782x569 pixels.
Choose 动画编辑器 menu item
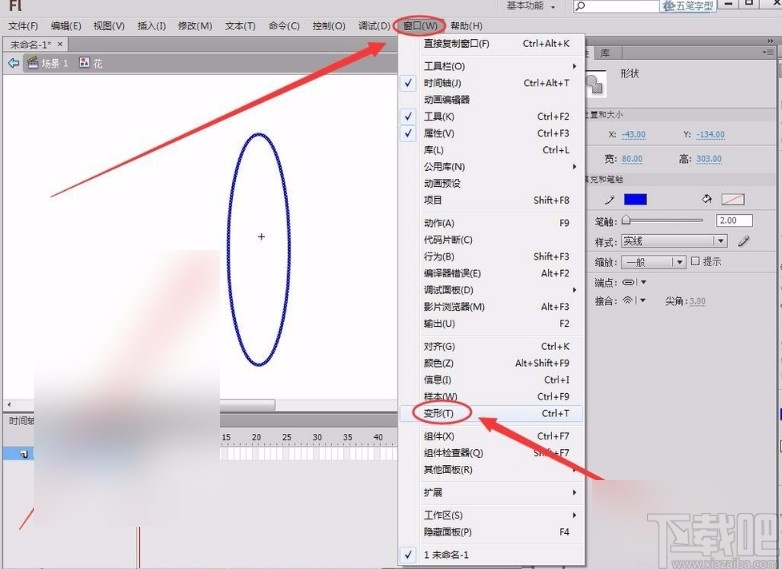pos(491,100)
